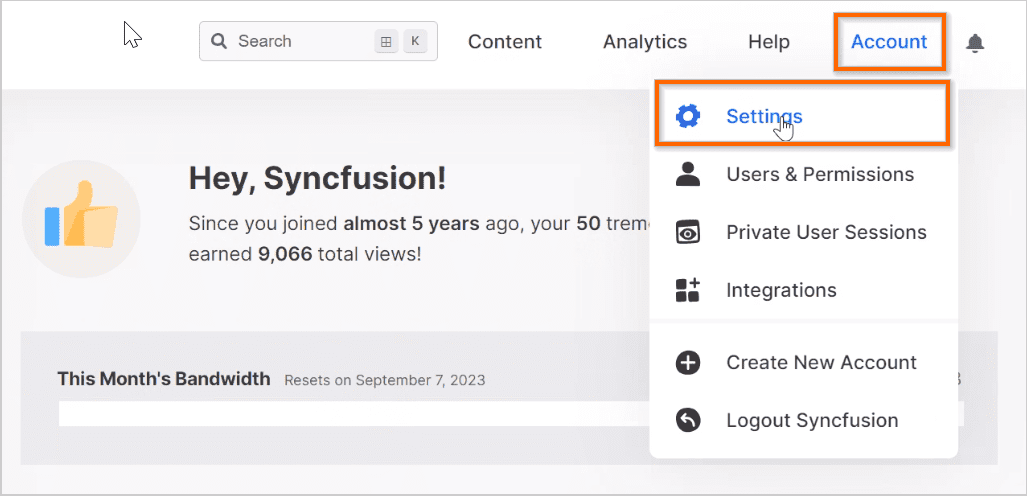
Task: Select Settings from the Account dropdown
Action: (803, 116)
